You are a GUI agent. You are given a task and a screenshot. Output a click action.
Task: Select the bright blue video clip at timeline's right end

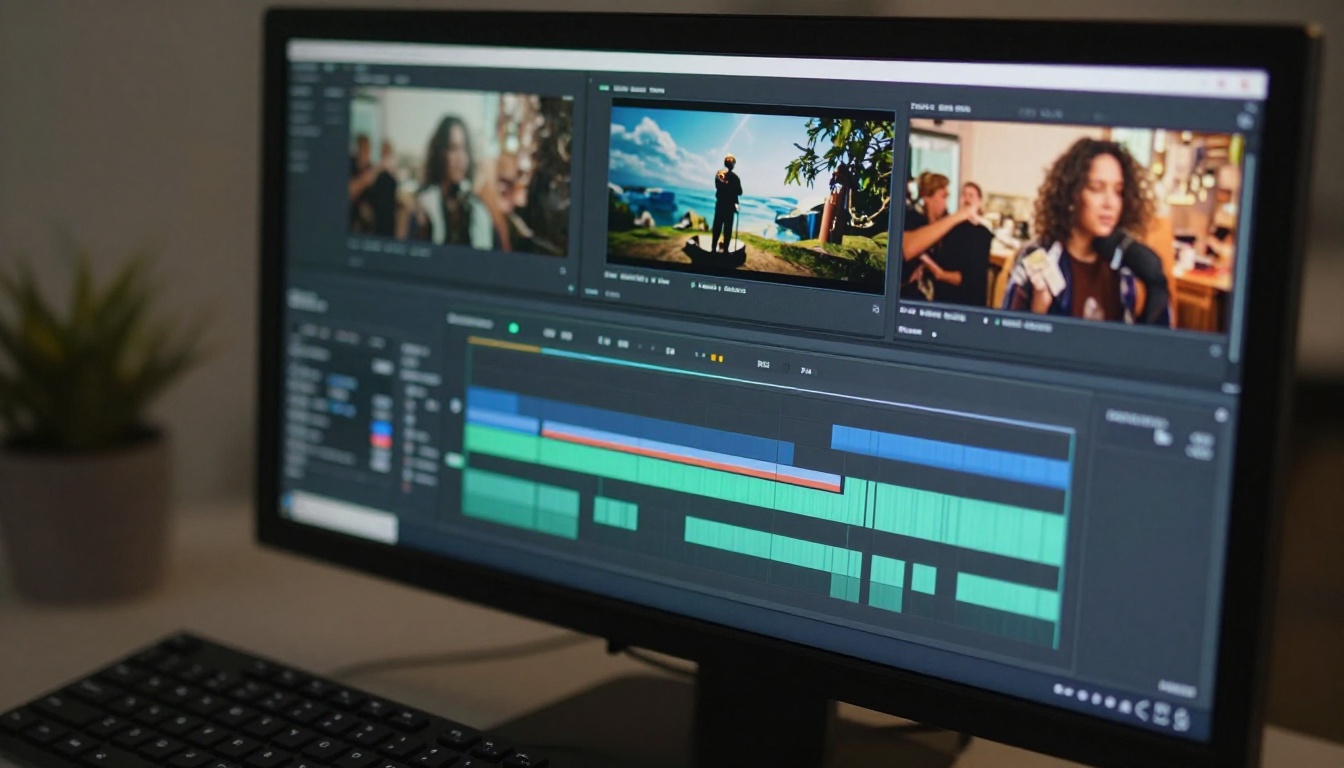[x=950, y=456]
